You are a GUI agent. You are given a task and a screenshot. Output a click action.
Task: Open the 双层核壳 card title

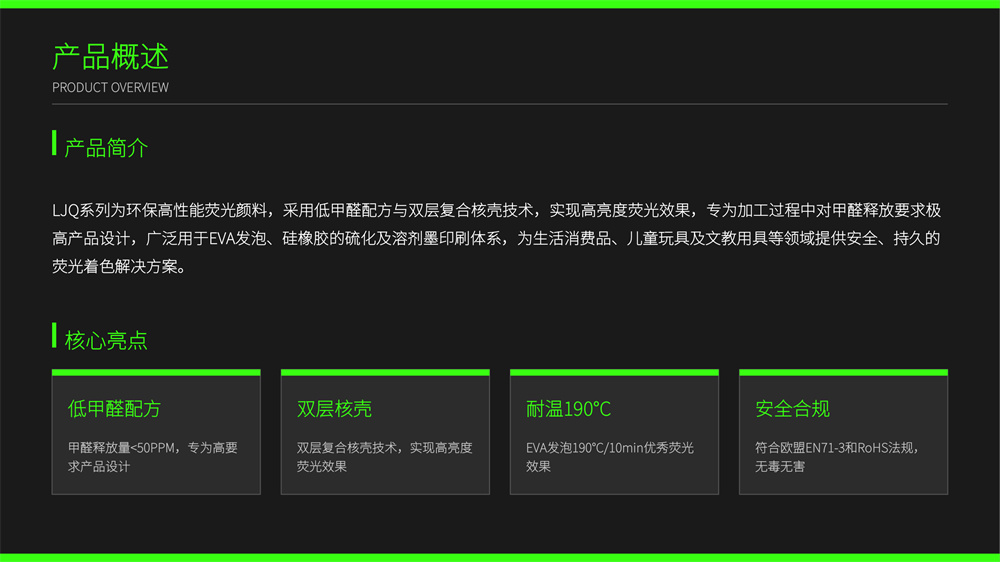[x=334, y=409]
